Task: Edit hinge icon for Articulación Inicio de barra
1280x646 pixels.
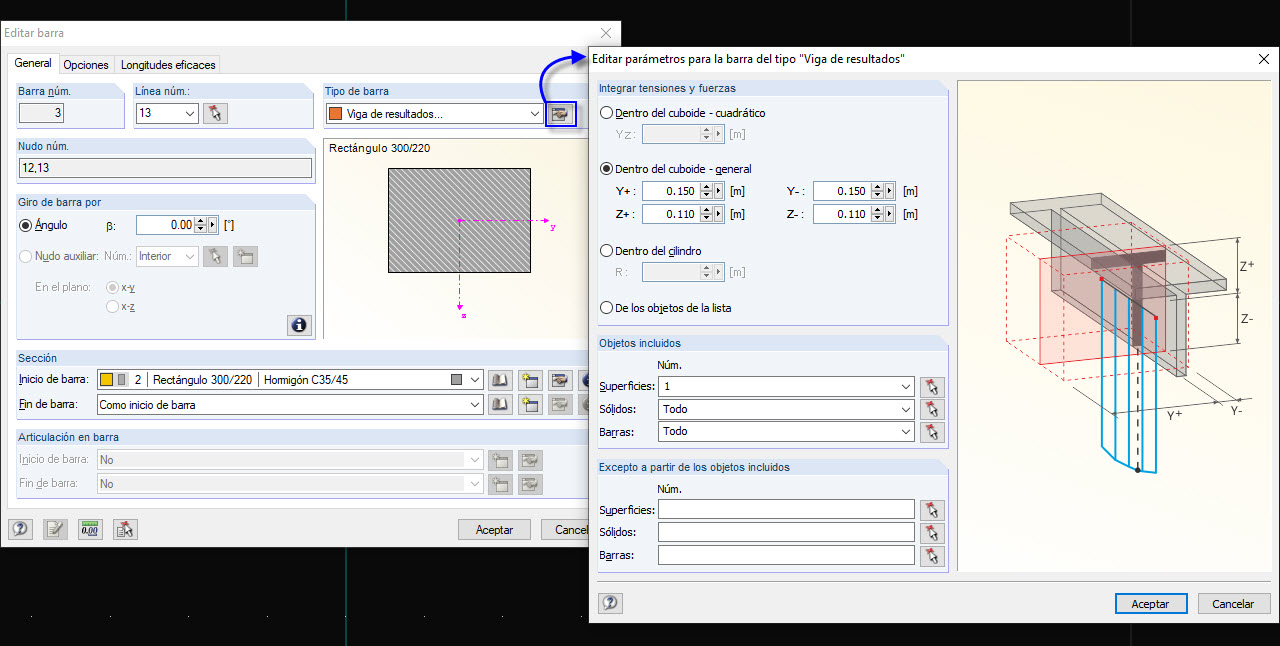Action: pyautogui.click(x=530, y=460)
